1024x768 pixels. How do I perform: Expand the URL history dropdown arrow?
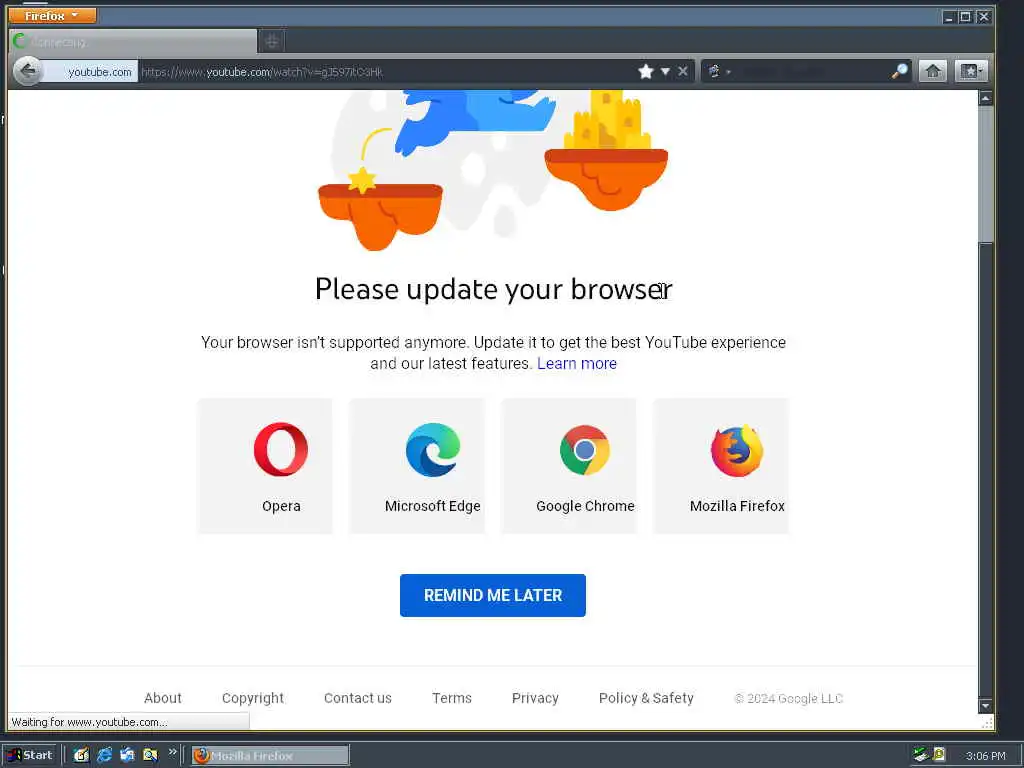point(665,71)
